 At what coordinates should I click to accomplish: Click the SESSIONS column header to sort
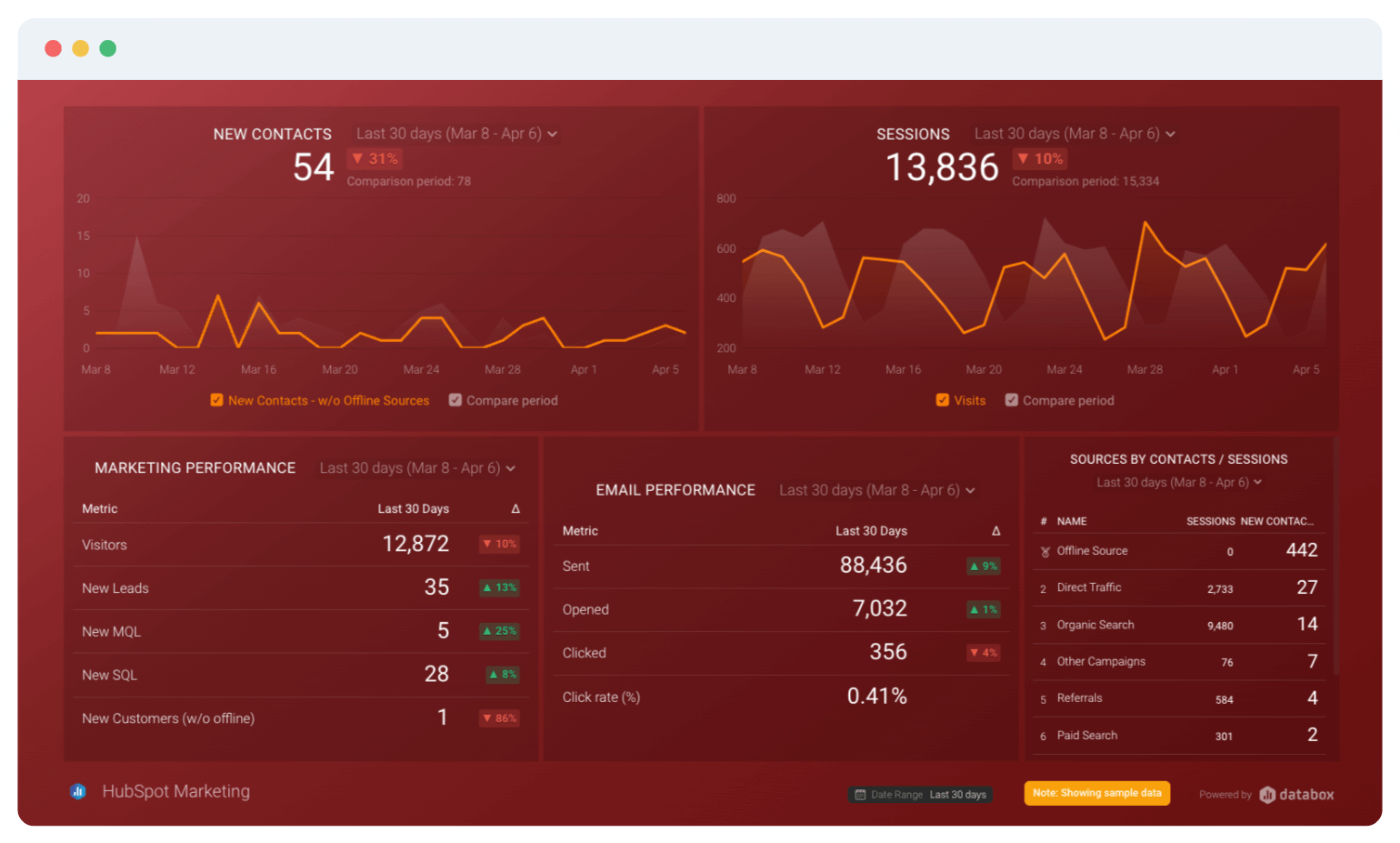click(1210, 521)
